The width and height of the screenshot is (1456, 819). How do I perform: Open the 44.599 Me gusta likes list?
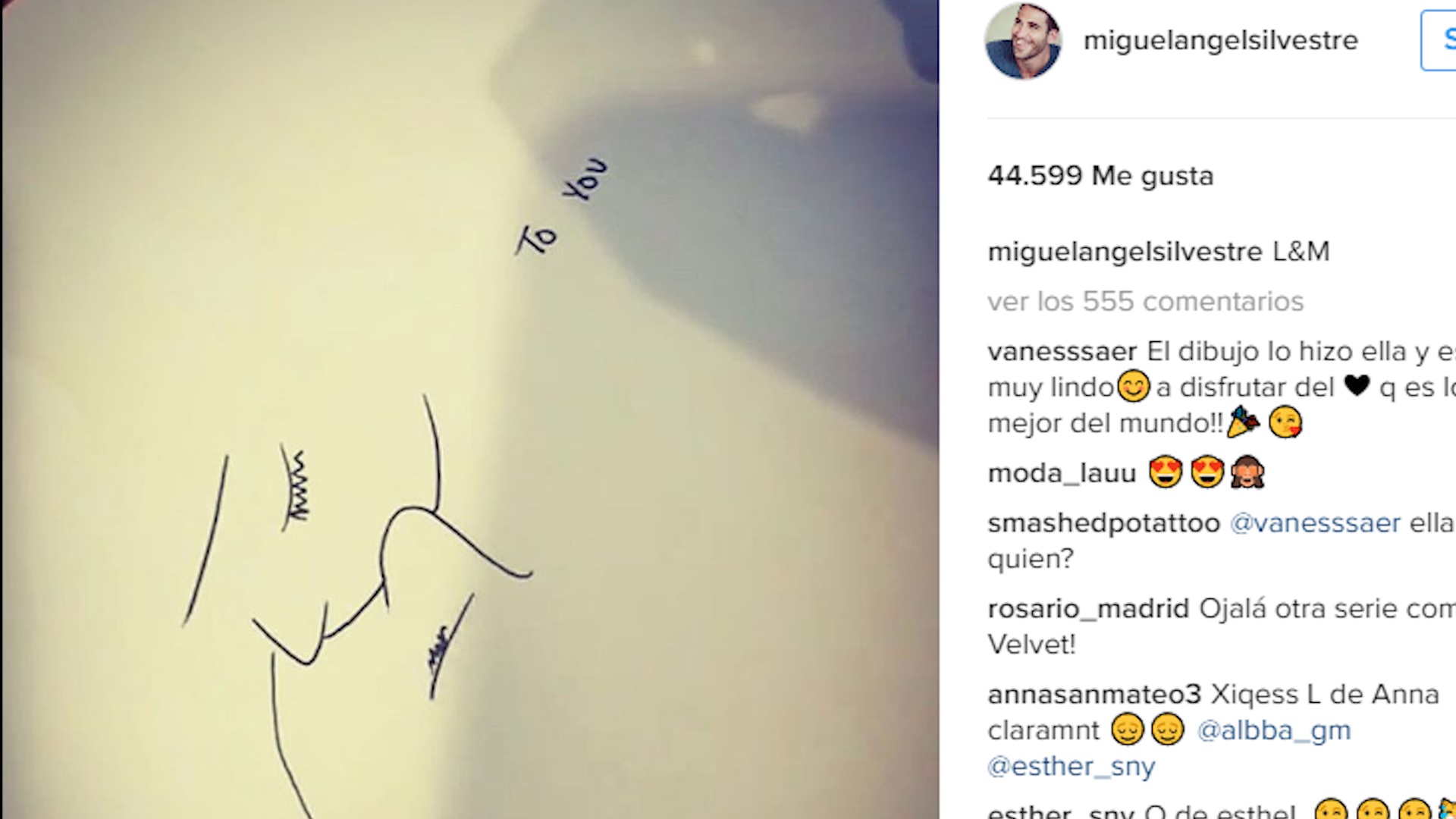point(1100,176)
